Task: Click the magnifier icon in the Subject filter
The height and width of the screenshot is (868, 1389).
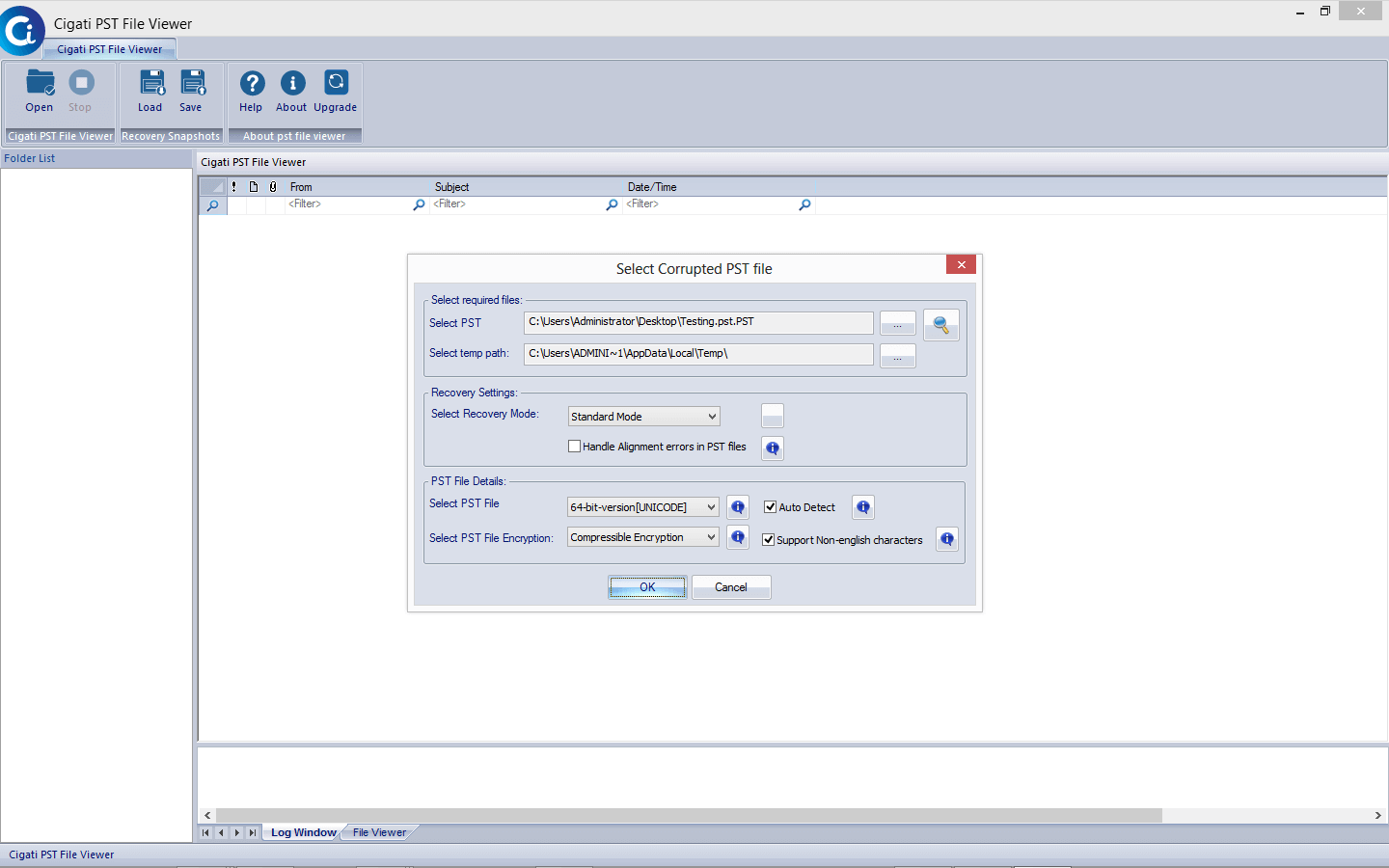Action: coord(612,204)
